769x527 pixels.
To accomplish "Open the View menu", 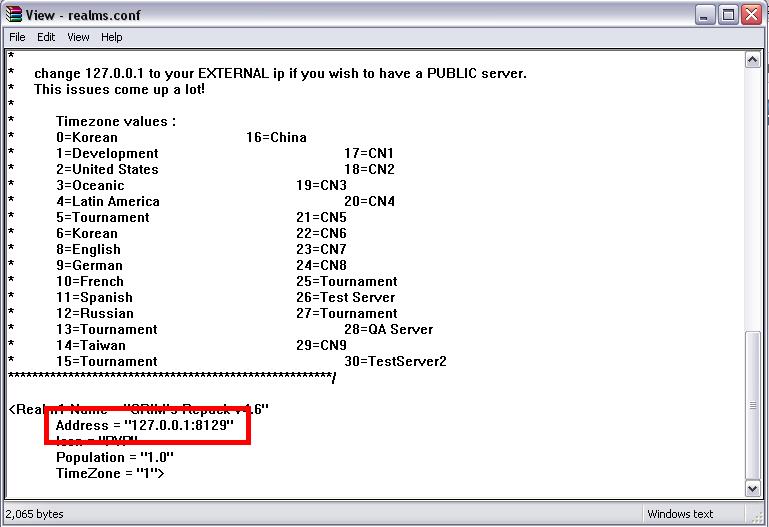I will pos(78,37).
